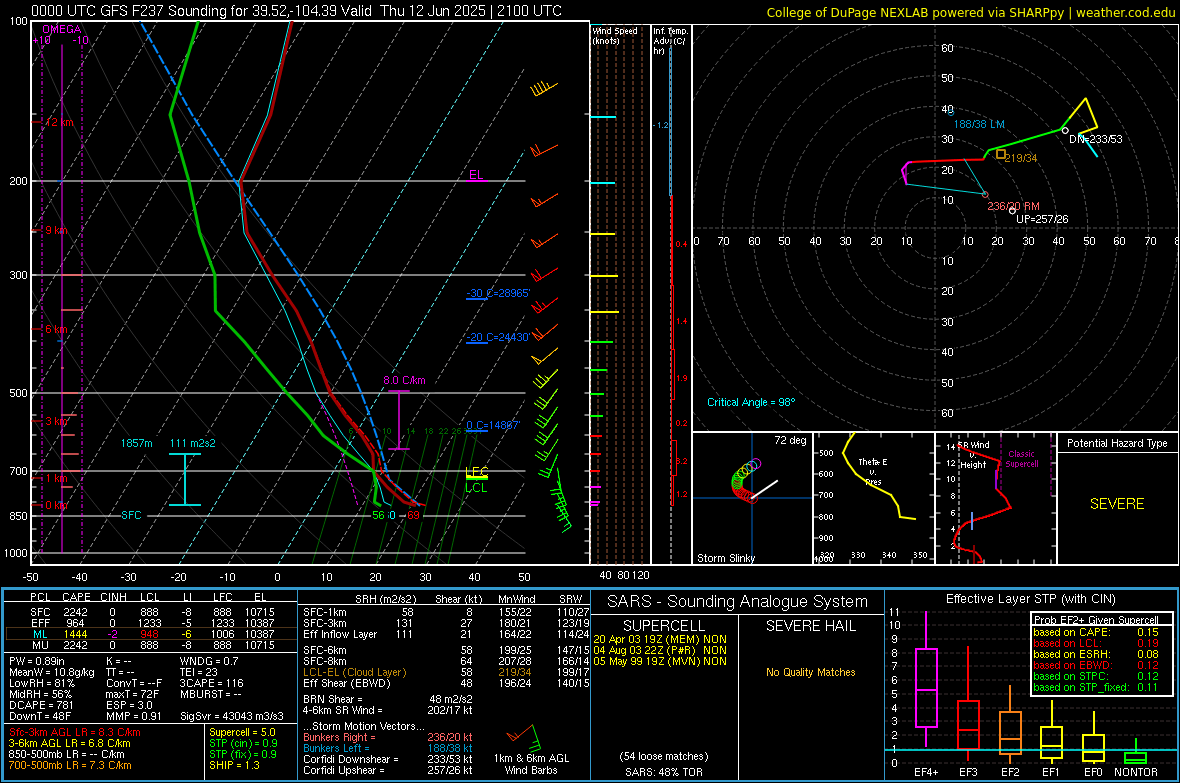Image resolution: width=1180 pixels, height=783 pixels.
Task: Click the 20 Apr 03 19Z (MEM) analogue
Action: (660, 639)
